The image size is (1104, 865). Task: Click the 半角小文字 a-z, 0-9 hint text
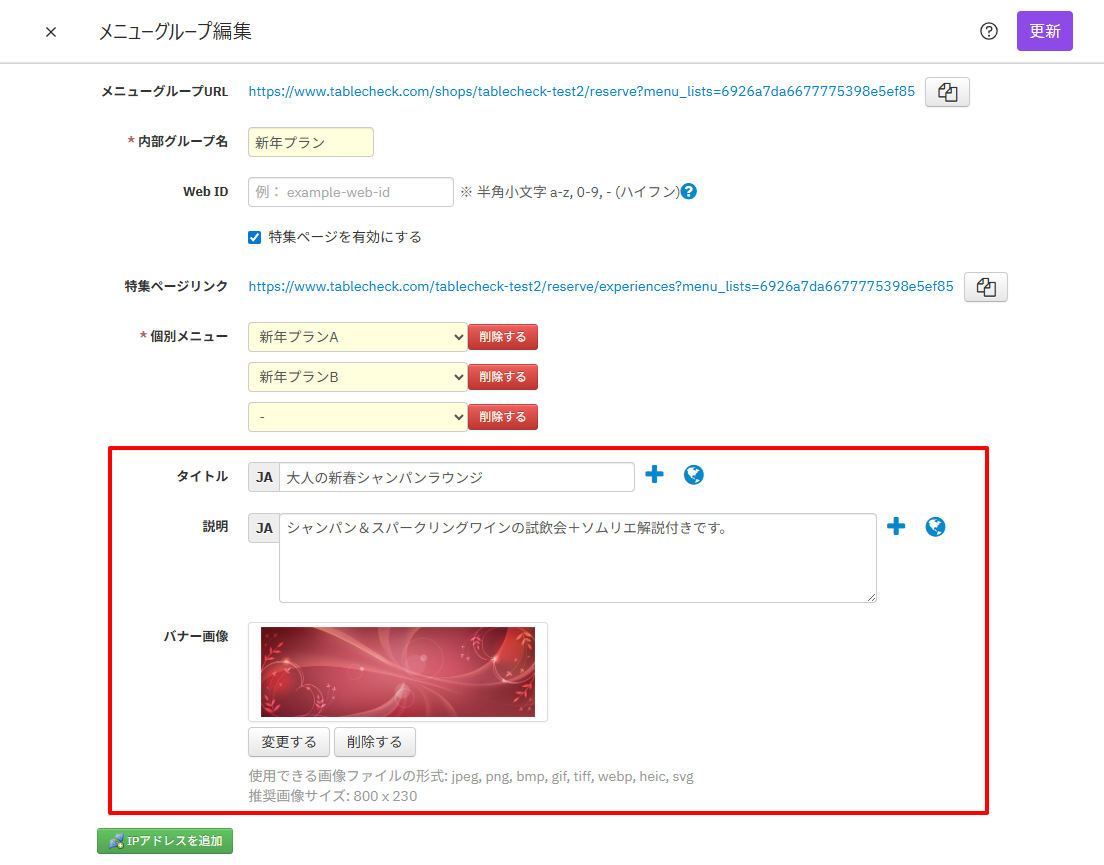(x=570, y=191)
